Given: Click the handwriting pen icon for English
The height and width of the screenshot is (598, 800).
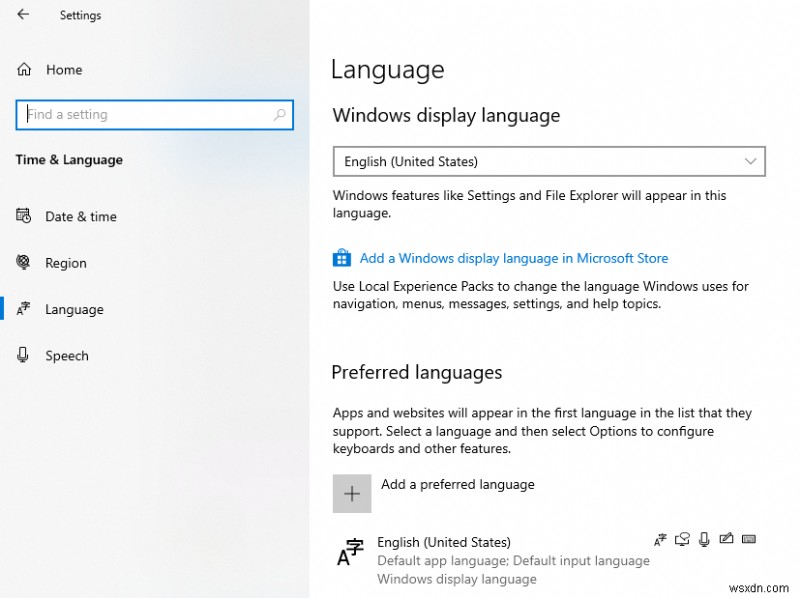Looking at the screenshot, I should click(x=727, y=539).
